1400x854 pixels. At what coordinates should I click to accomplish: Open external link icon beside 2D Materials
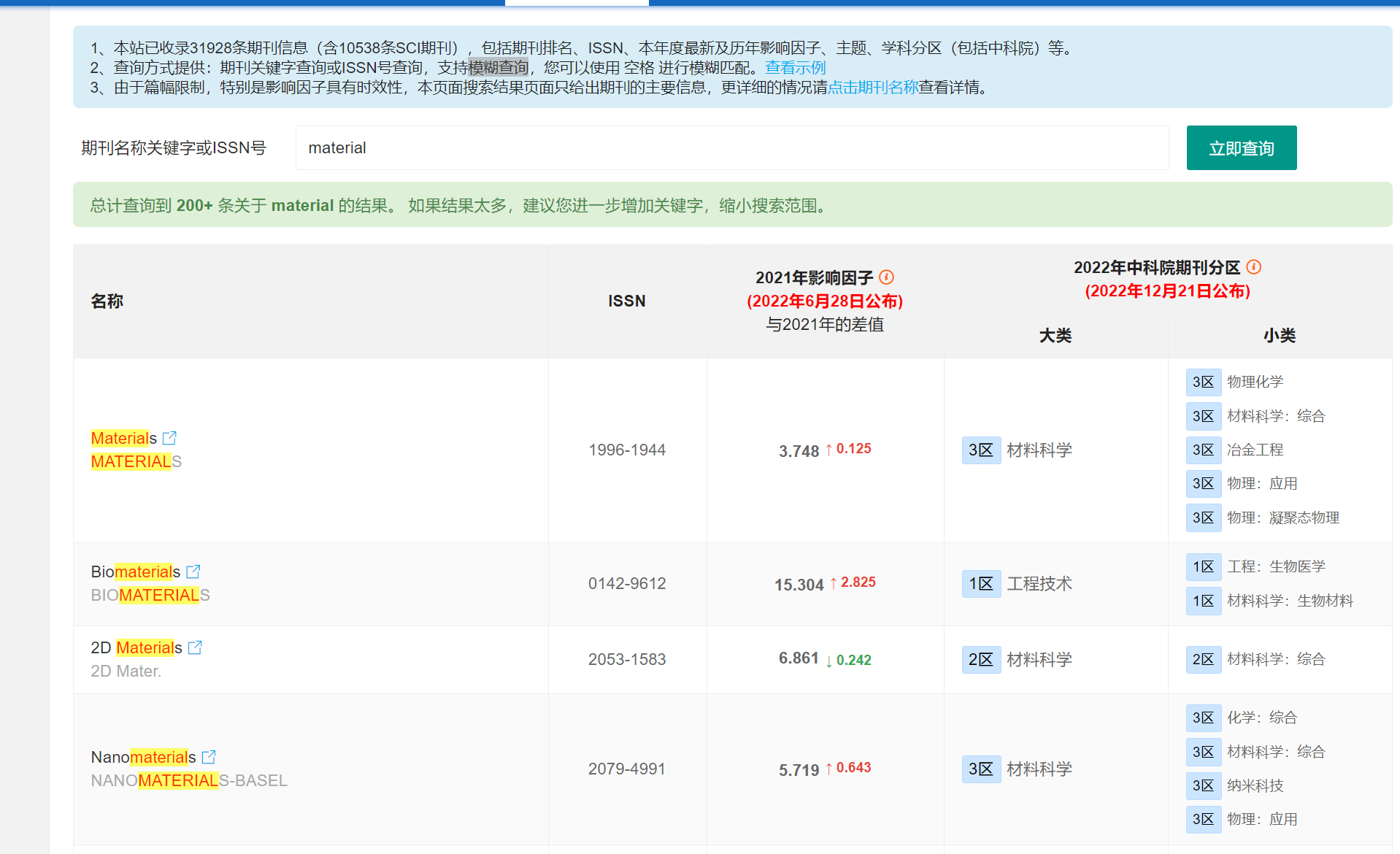pyautogui.click(x=195, y=647)
